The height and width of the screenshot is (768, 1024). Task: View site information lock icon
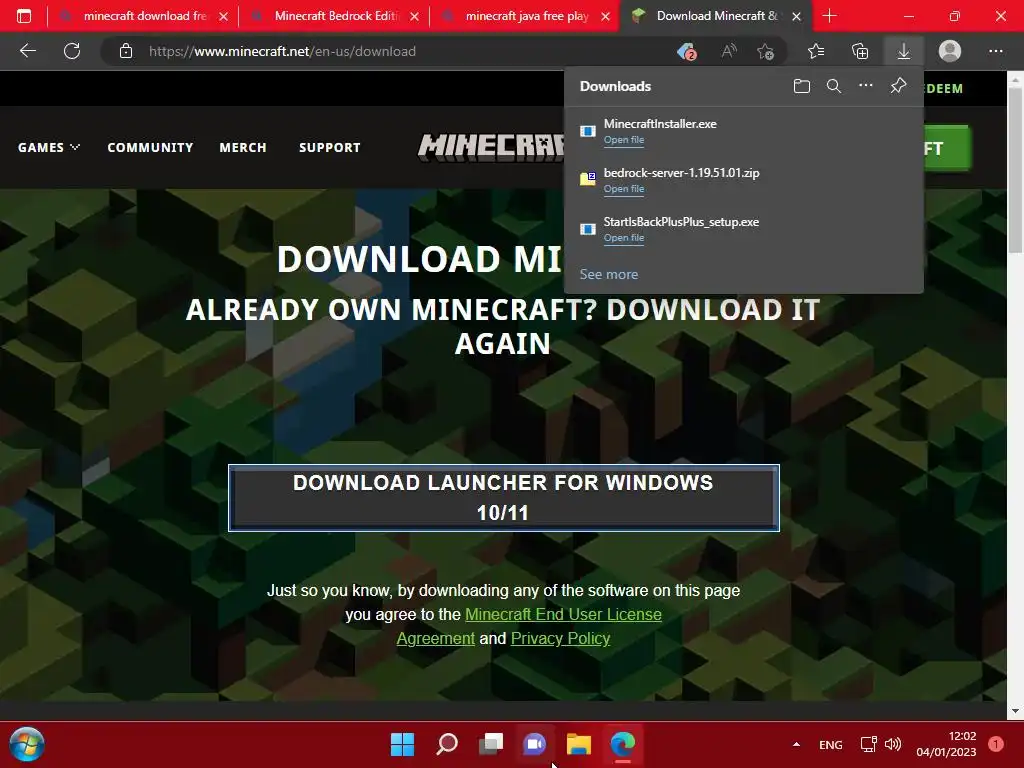(126, 51)
